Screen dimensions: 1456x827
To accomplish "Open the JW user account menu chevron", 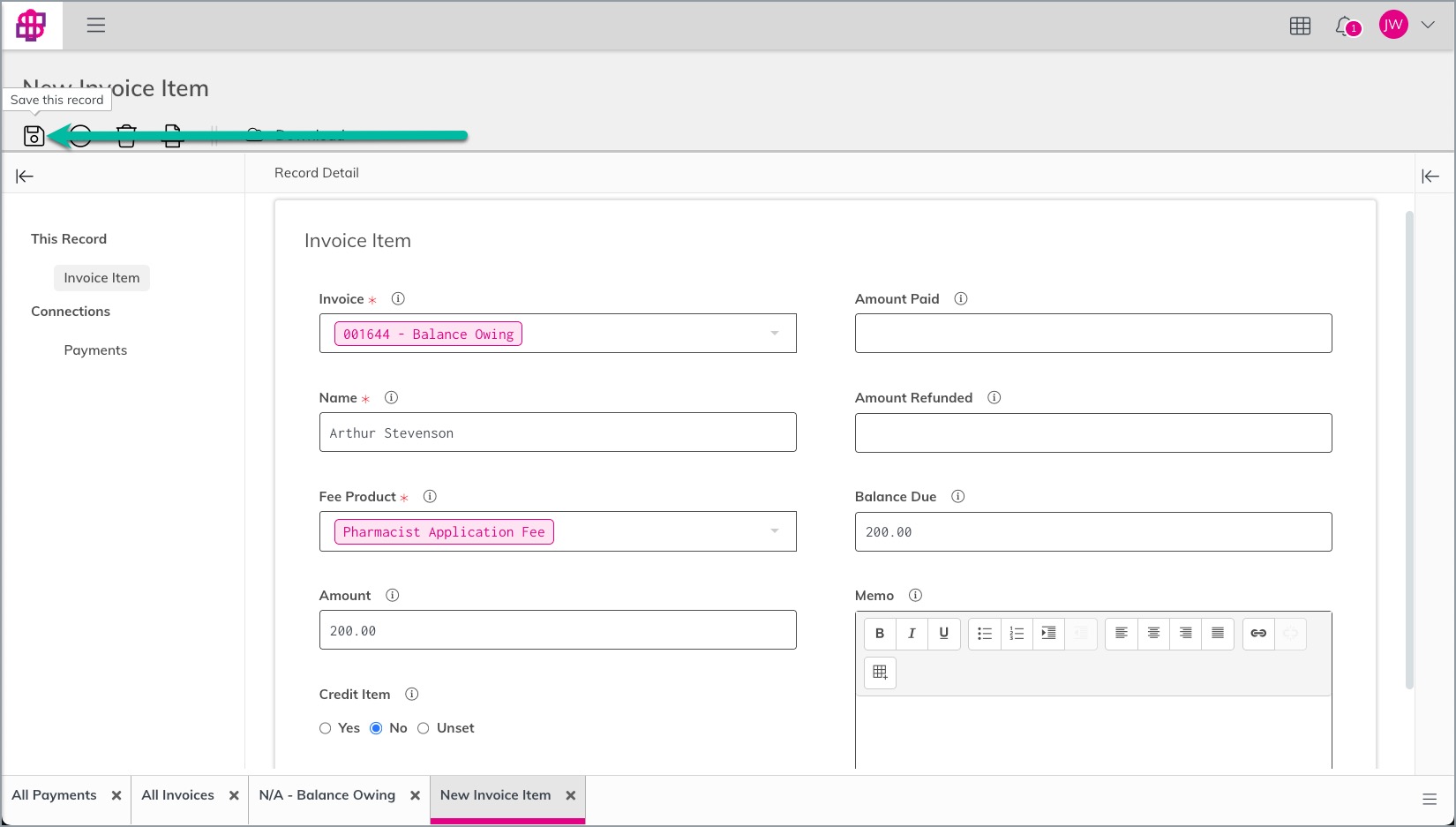I will tap(1427, 26).
